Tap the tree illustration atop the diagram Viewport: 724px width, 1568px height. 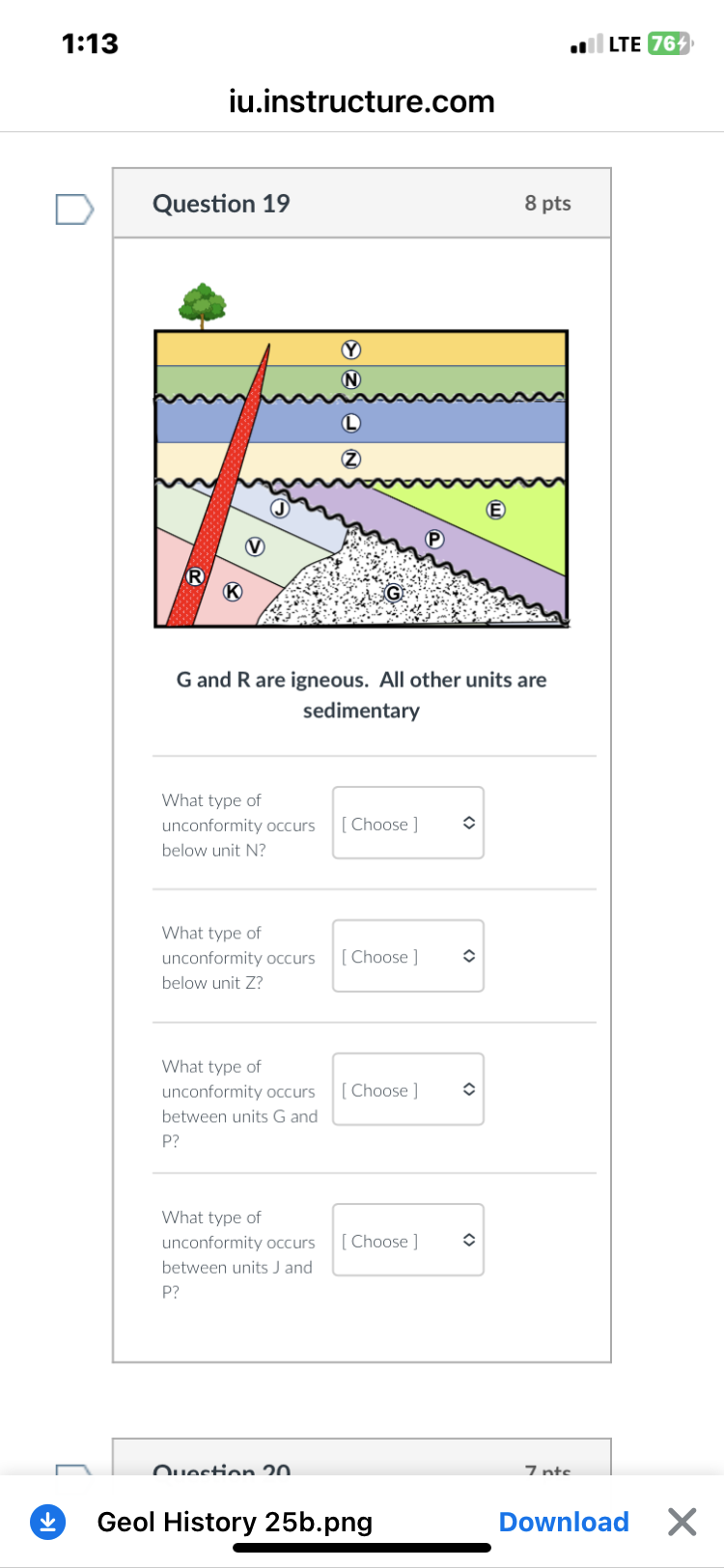coord(204,302)
